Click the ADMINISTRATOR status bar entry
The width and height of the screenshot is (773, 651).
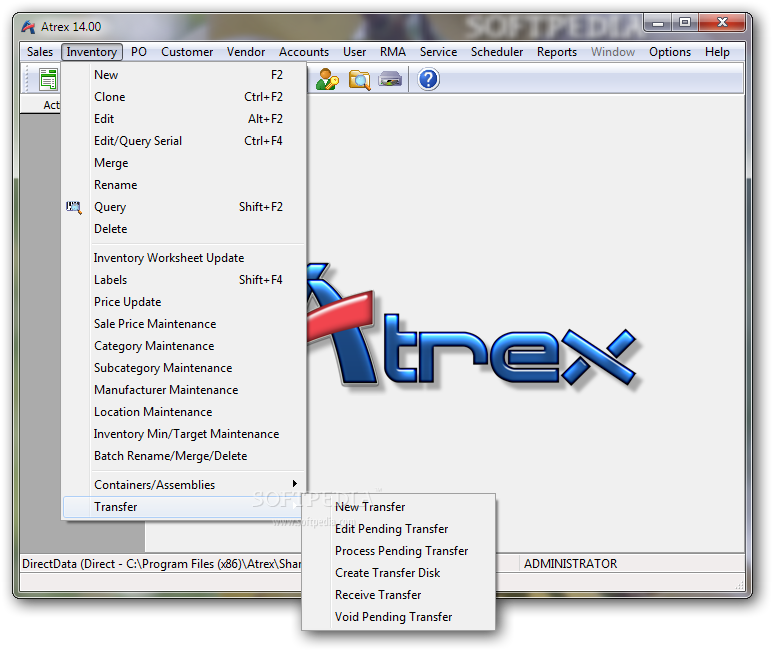pyautogui.click(x=570, y=564)
